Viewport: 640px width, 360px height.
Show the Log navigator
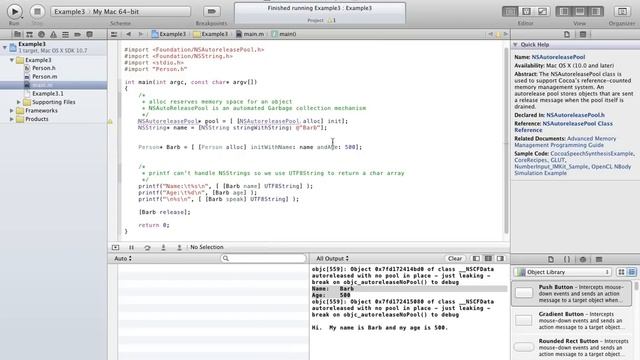[89, 34]
